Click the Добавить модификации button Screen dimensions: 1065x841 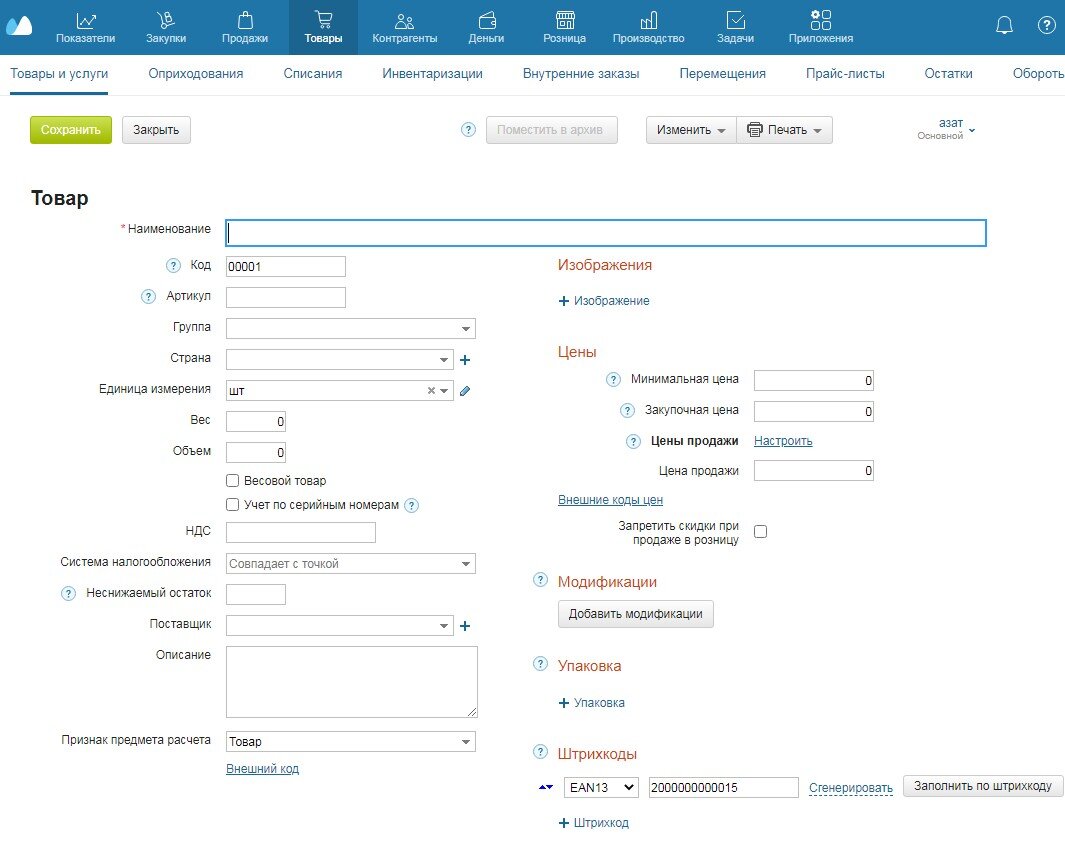pos(636,614)
